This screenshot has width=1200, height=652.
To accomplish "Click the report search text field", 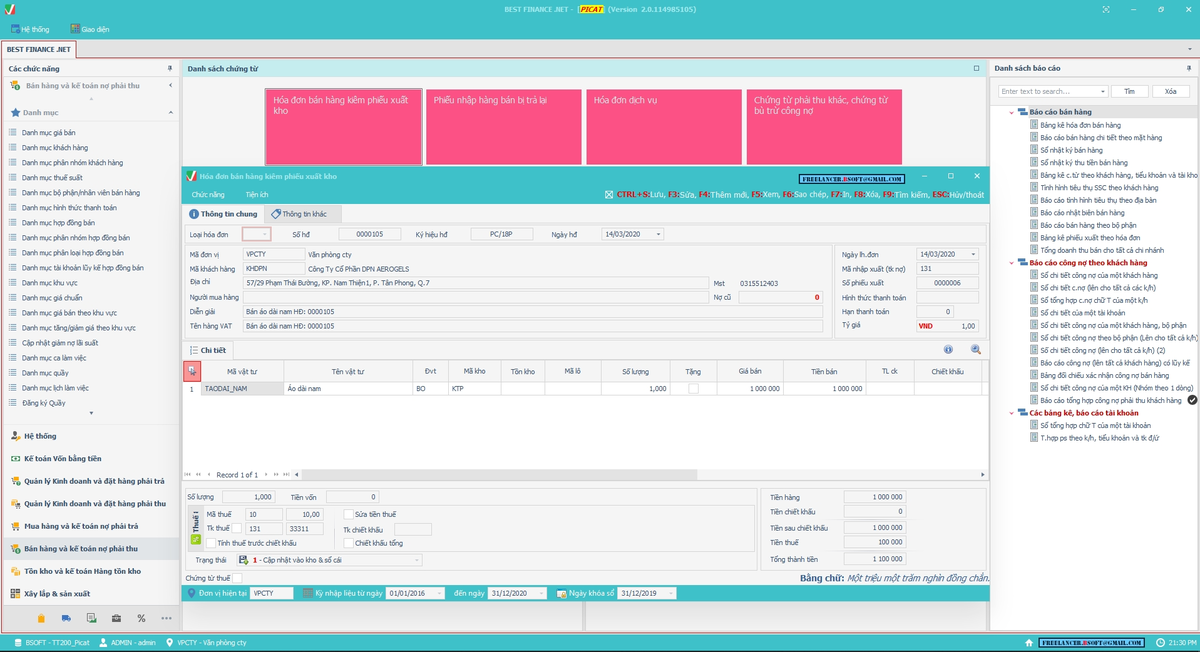I will 1053,91.
